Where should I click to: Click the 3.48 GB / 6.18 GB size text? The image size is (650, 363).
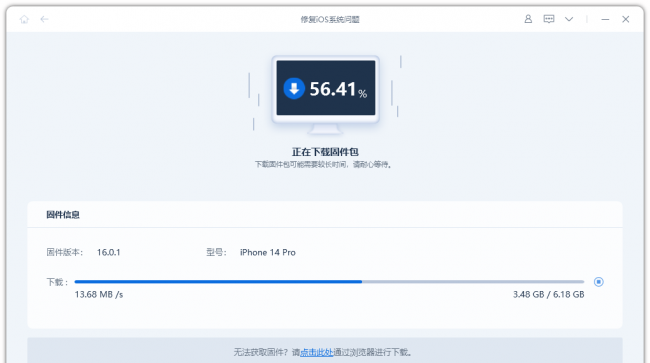click(x=548, y=295)
